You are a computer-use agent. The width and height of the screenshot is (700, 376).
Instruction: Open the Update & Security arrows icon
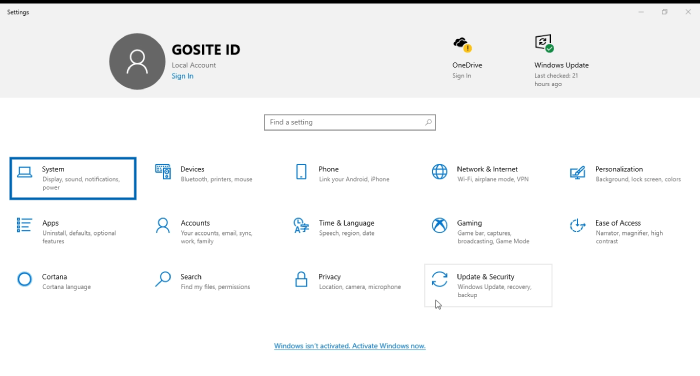(x=439, y=279)
